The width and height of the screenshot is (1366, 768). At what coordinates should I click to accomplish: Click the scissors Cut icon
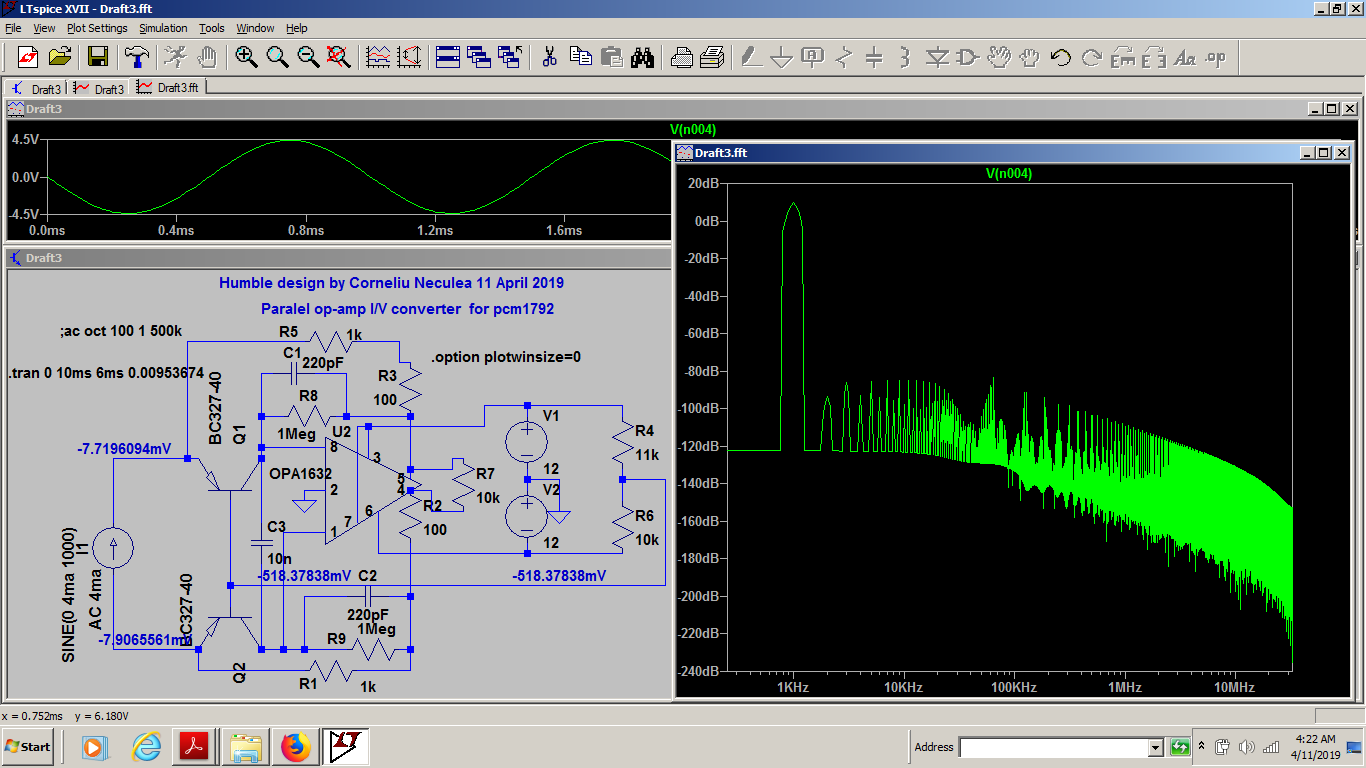548,57
